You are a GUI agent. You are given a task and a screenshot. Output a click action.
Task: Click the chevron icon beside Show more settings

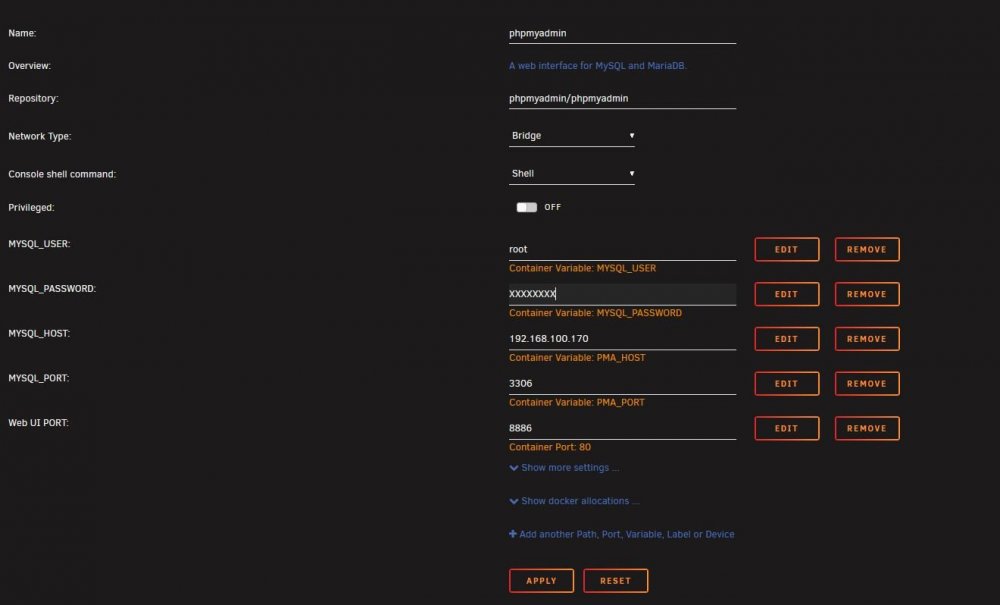(x=513, y=468)
